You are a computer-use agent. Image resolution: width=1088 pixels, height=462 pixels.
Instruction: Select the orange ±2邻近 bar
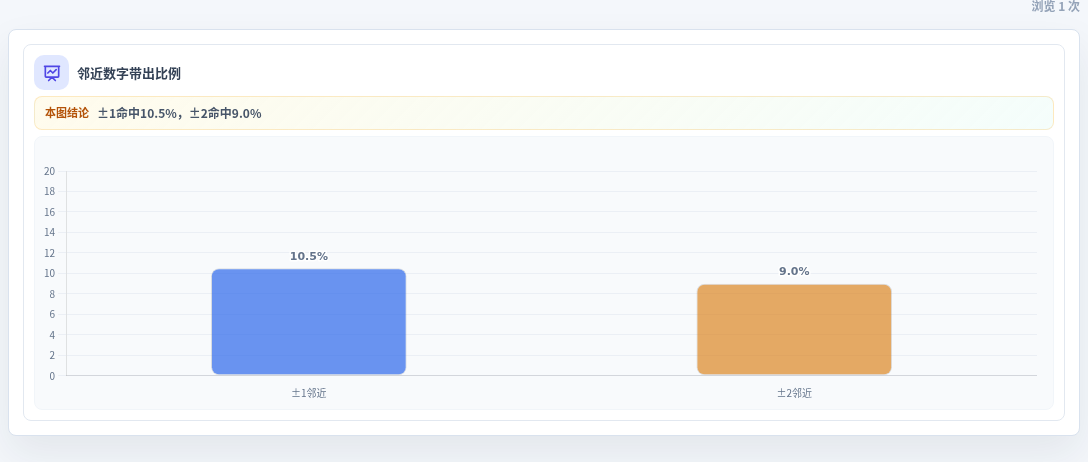click(x=794, y=330)
